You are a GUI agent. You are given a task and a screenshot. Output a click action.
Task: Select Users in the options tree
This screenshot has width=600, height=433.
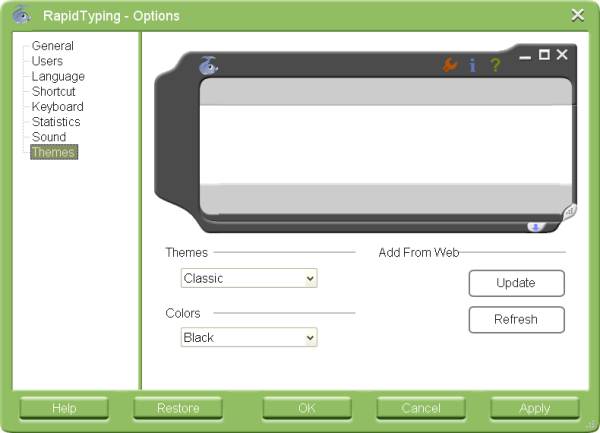pos(47,61)
